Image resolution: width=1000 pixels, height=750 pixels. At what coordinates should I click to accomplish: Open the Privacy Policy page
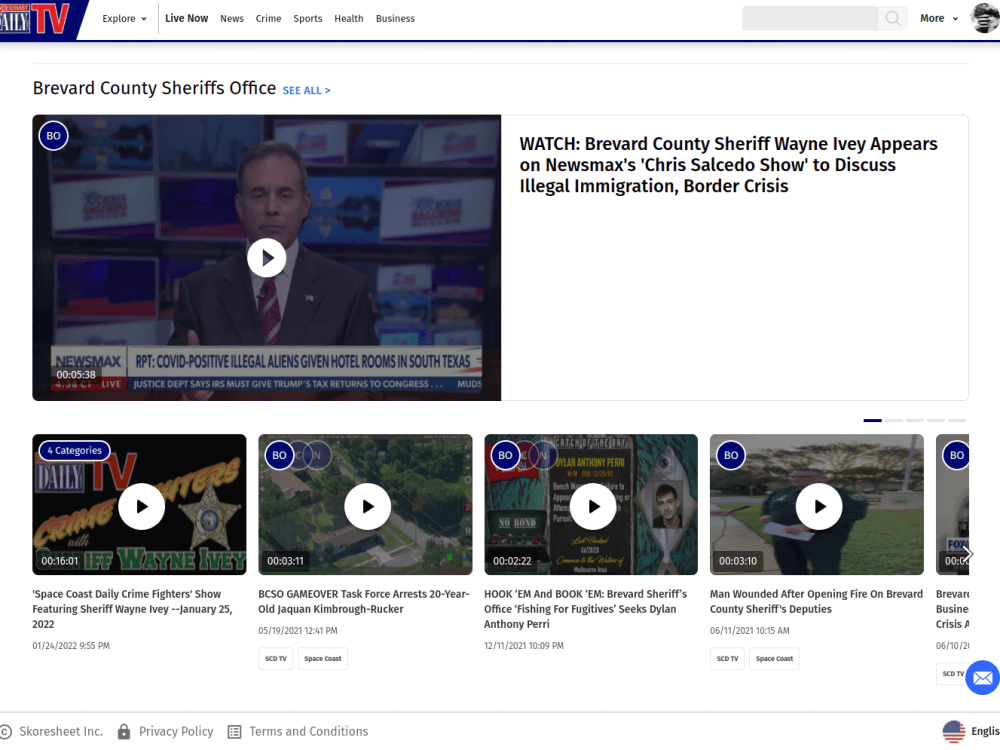[176, 732]
